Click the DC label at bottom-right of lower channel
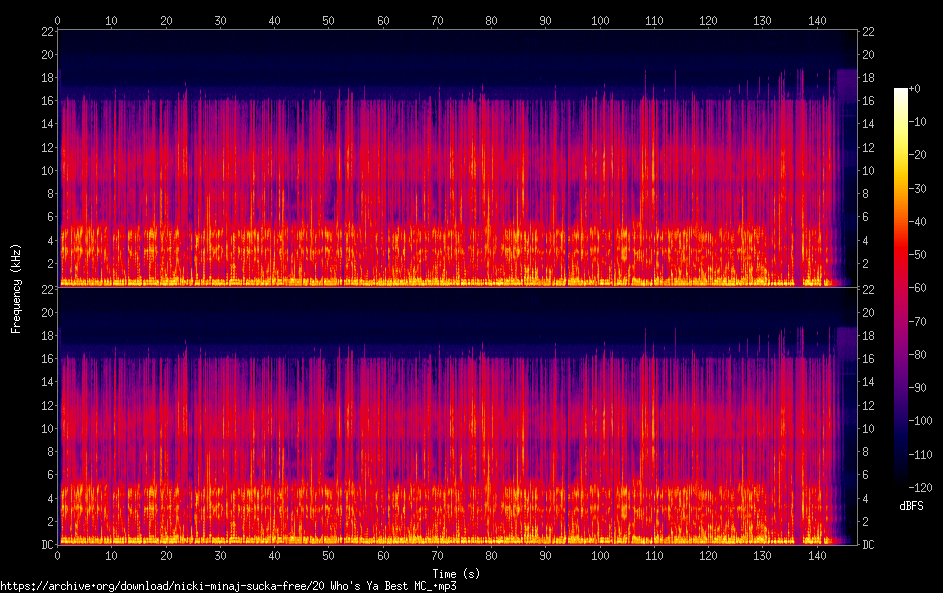943x593 pixels. (870, 545)
